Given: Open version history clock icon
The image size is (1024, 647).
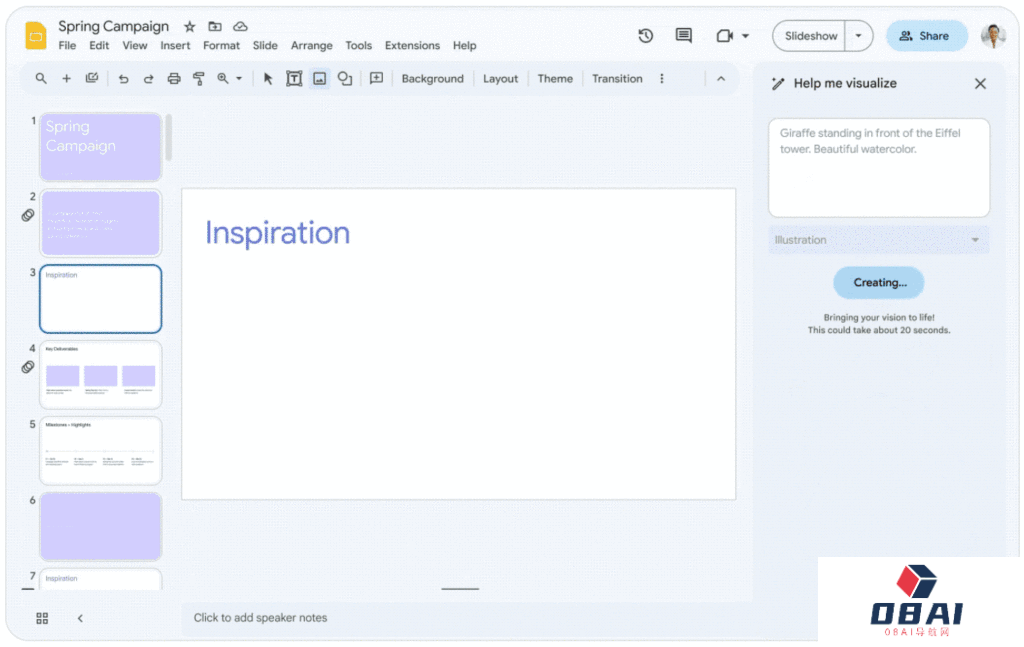Looking at the screenshot, I should 646,36.
